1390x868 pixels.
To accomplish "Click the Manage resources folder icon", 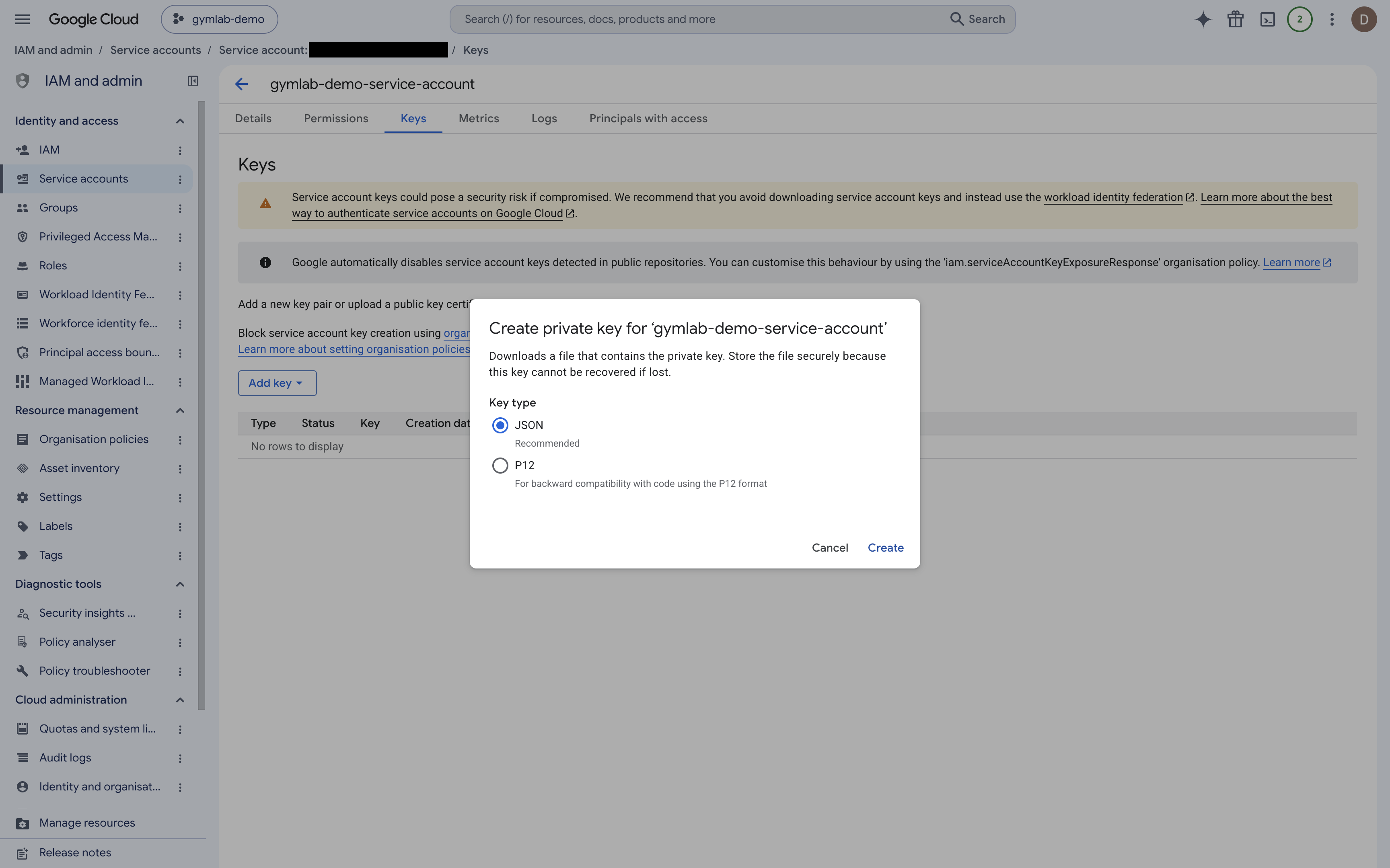I will (x=23, y=823).
